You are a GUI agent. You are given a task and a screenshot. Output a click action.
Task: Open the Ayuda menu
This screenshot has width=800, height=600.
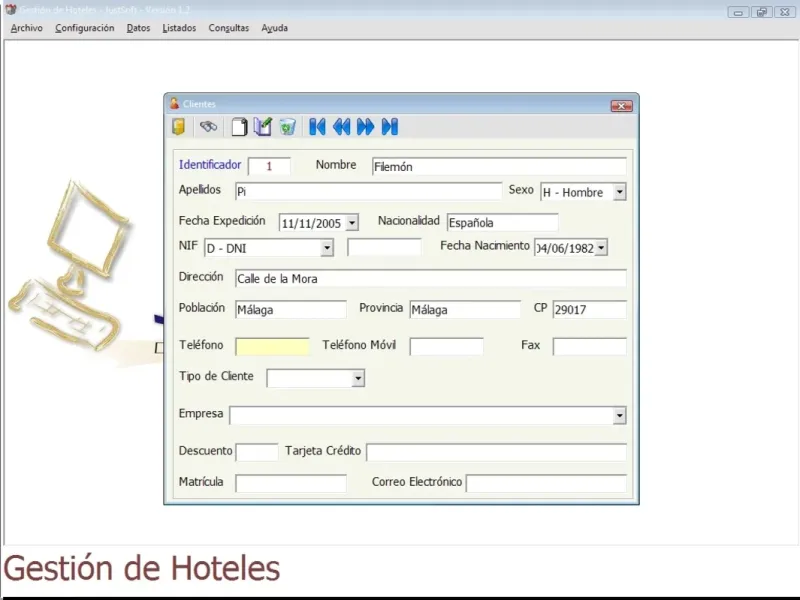tap(274, 28)
